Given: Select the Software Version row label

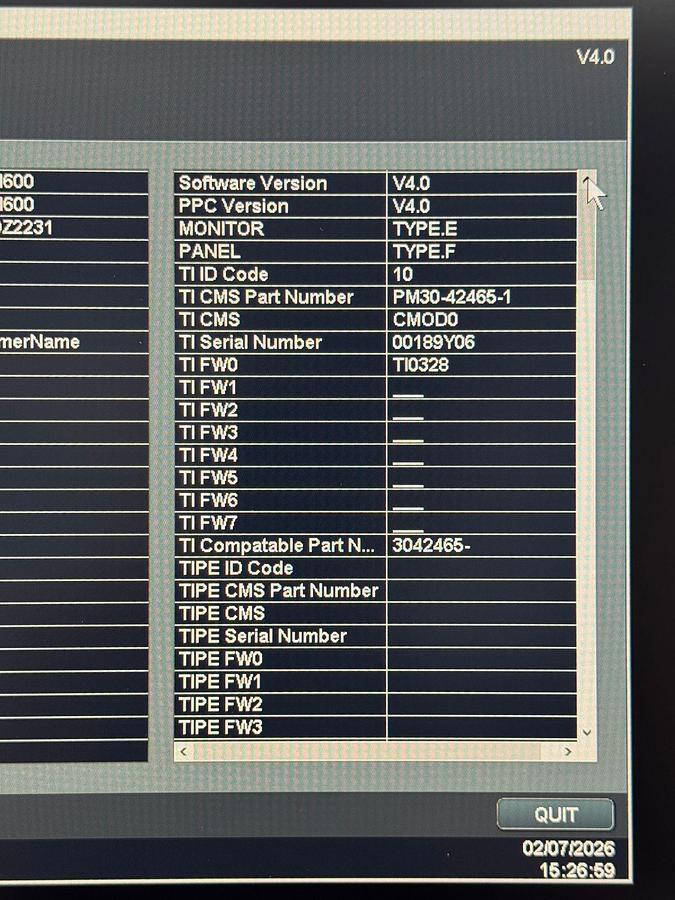Looking at the screenshot, I should point(253,183).
